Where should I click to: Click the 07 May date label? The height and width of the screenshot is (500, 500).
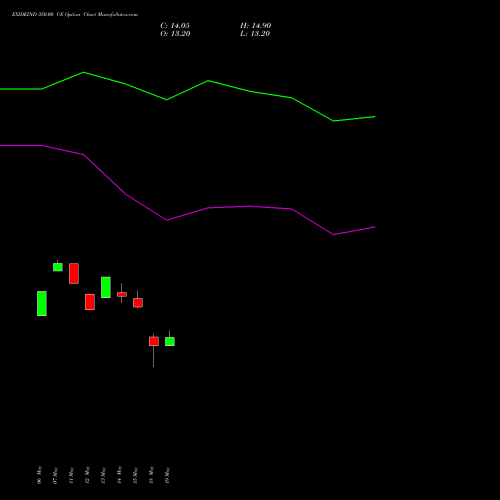pyautogui.click(x=55, y=475)
